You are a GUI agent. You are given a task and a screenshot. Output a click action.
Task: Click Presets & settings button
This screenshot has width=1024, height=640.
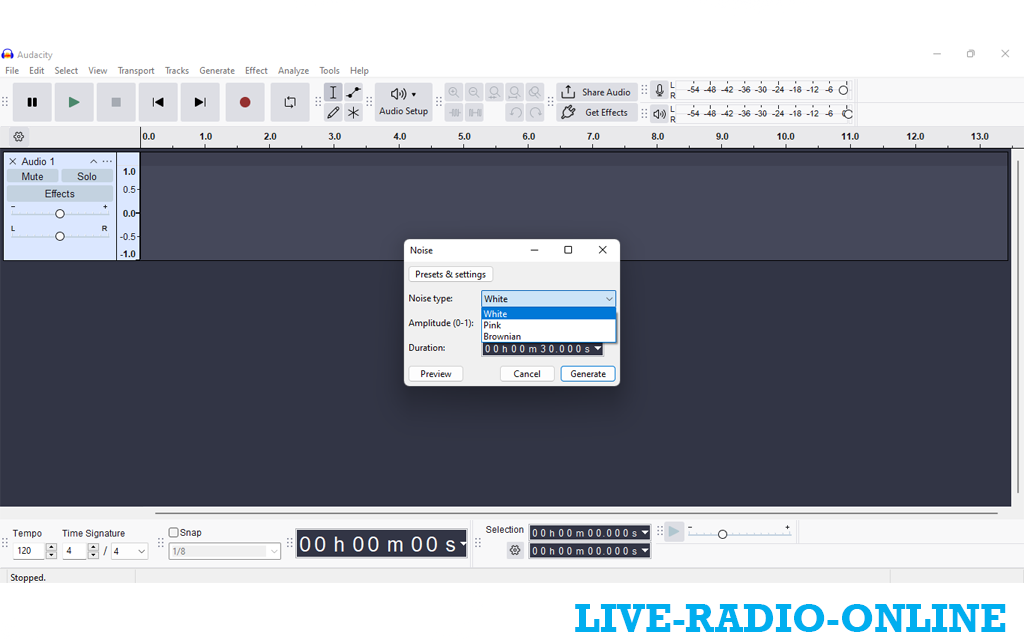(450, 274)
